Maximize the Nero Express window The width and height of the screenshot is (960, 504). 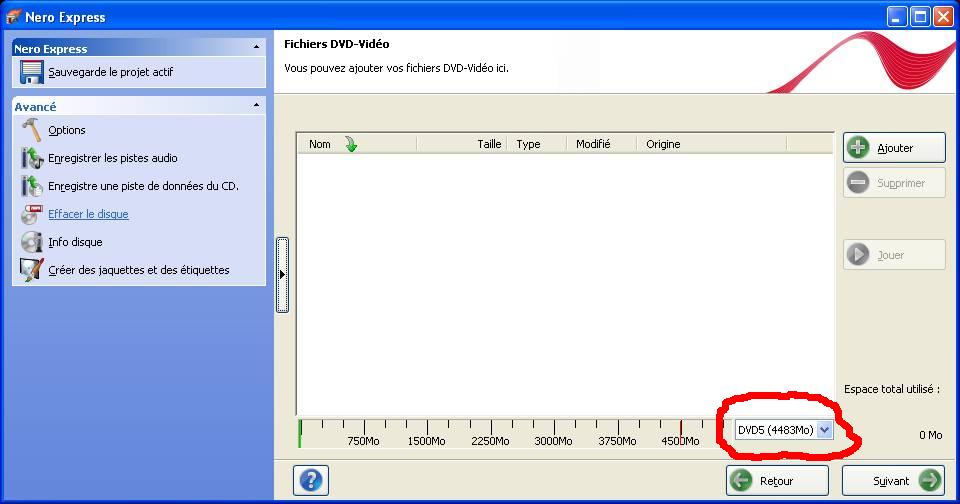(x=920, y=17)
